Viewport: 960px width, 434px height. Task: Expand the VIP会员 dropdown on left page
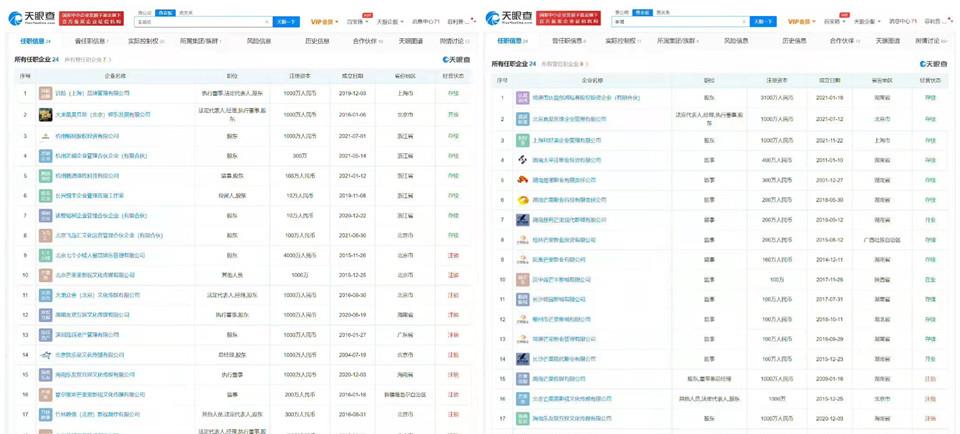point(324,21)
